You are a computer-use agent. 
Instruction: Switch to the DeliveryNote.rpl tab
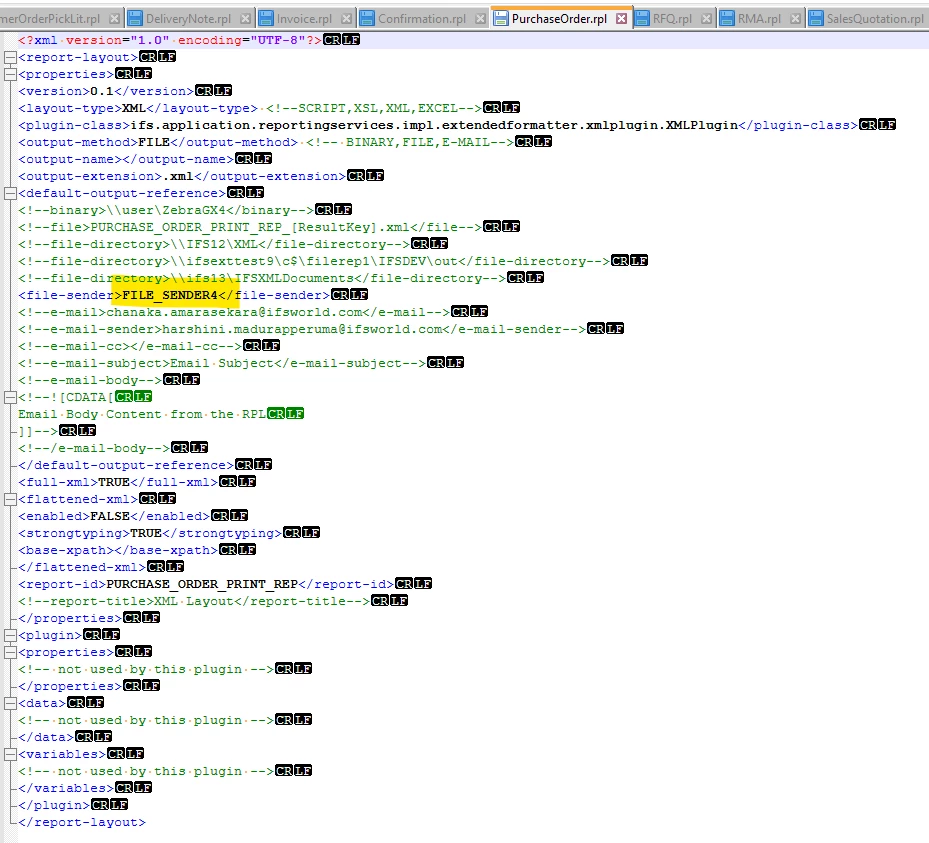[188, 19]
